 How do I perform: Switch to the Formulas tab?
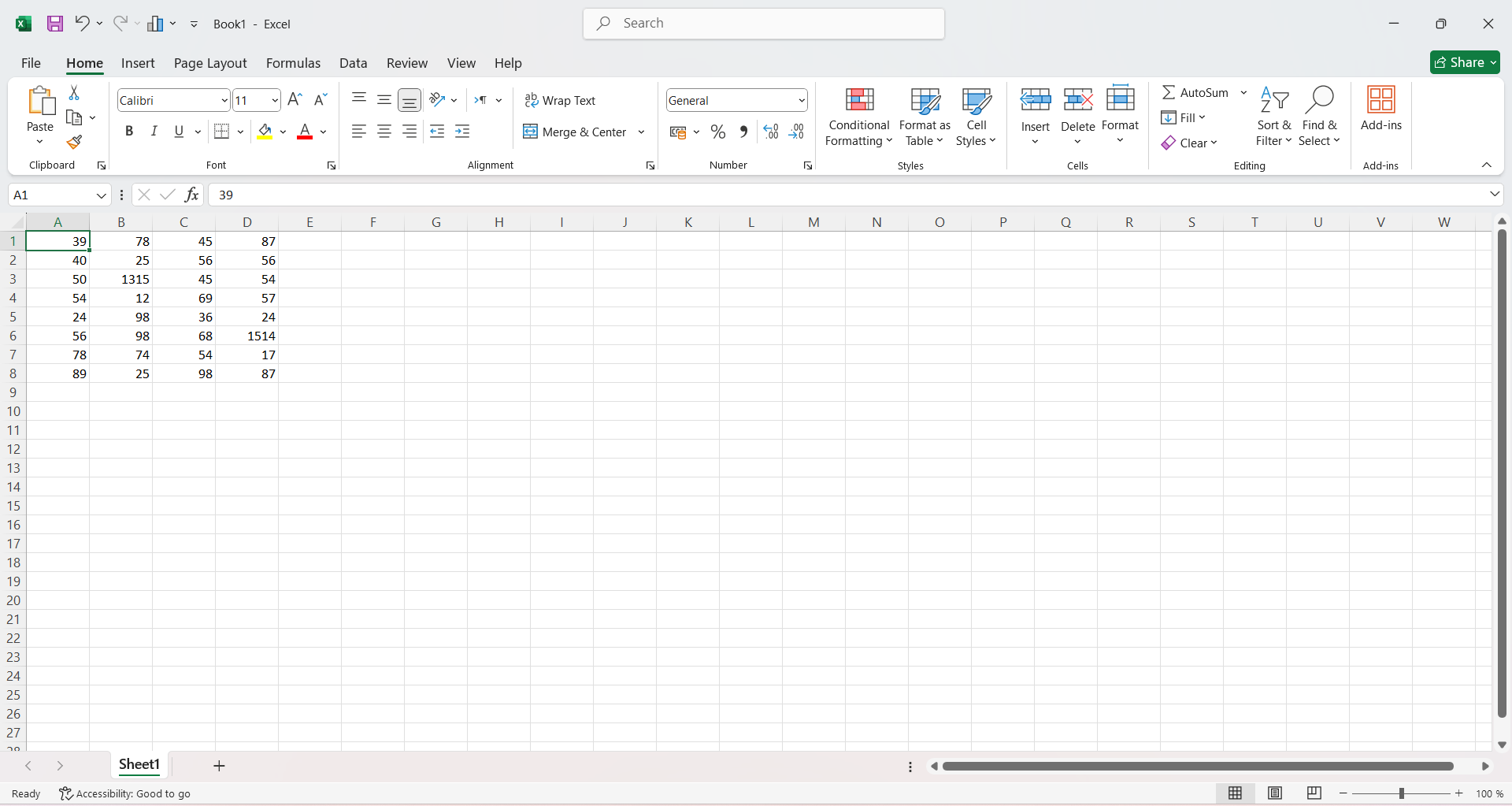click(x=293, y=63)
